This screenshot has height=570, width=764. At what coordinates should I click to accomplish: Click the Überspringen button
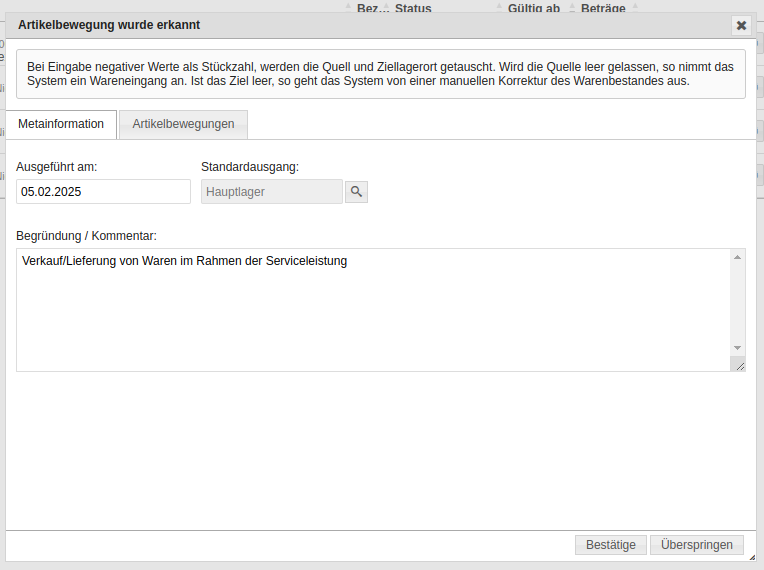[x=697, y=545]
